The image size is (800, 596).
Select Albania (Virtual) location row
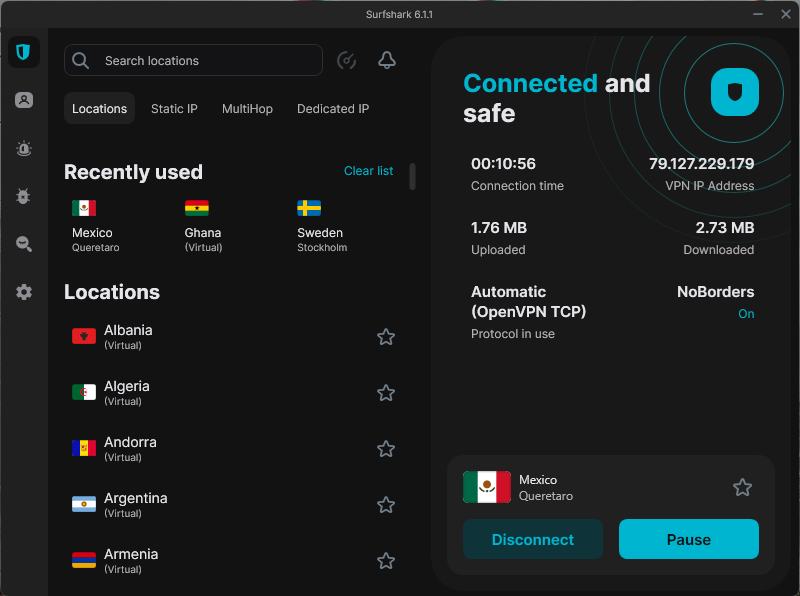coord(234,337)
